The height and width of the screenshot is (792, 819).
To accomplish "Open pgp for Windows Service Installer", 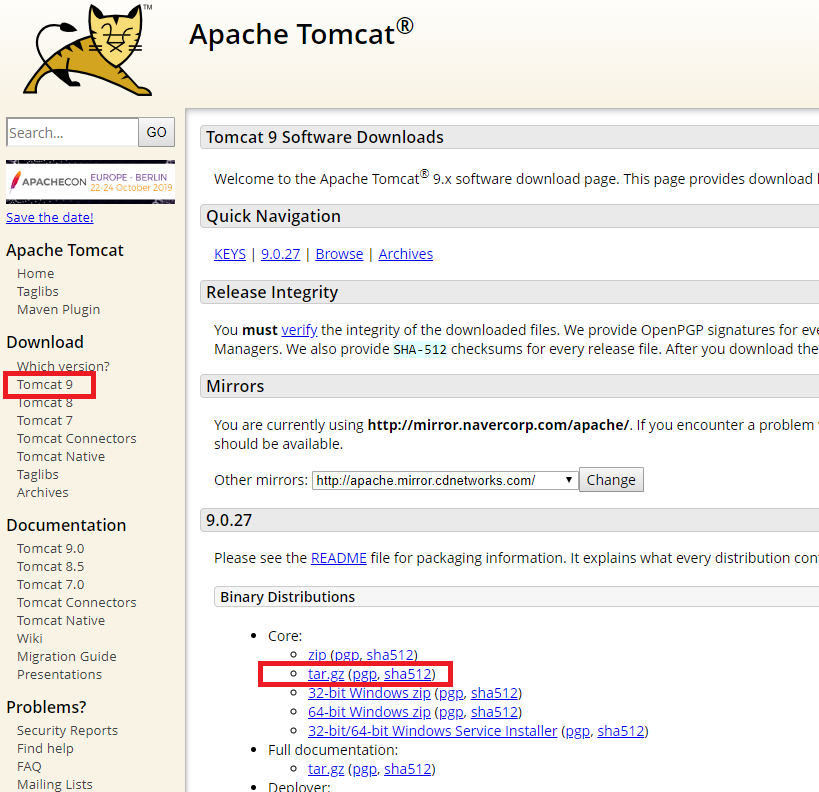I will point(578,731).
